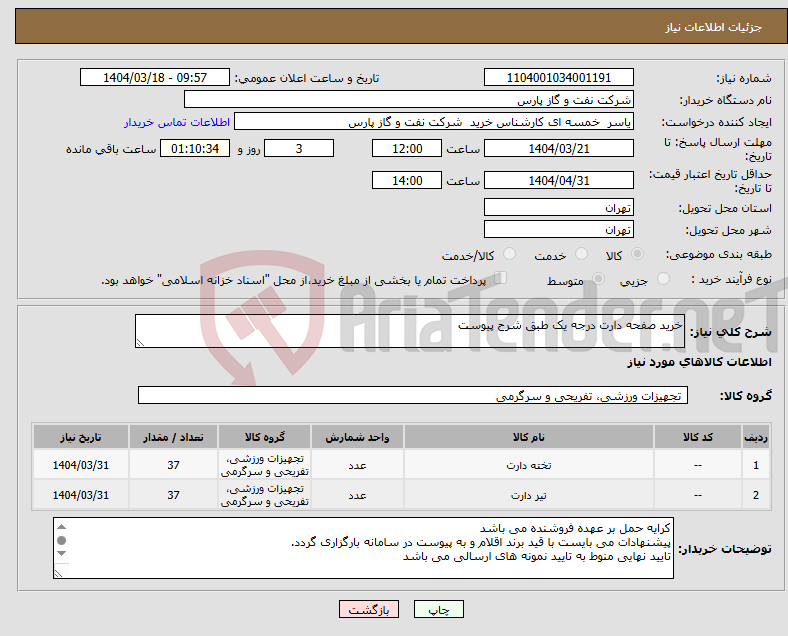Click the validity time field 14:00
This screenshot has width=788, height=636.
407,180
